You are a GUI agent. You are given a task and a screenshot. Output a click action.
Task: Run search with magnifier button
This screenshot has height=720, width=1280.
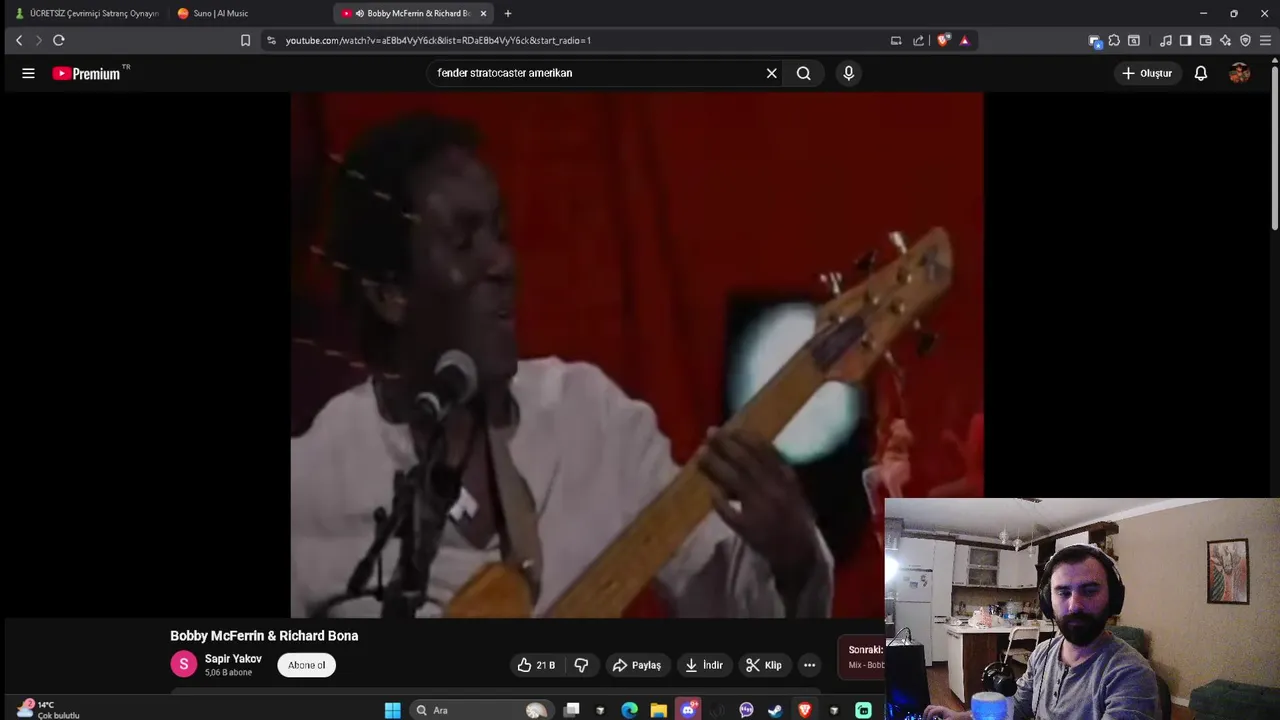click(x=803, y=73)
